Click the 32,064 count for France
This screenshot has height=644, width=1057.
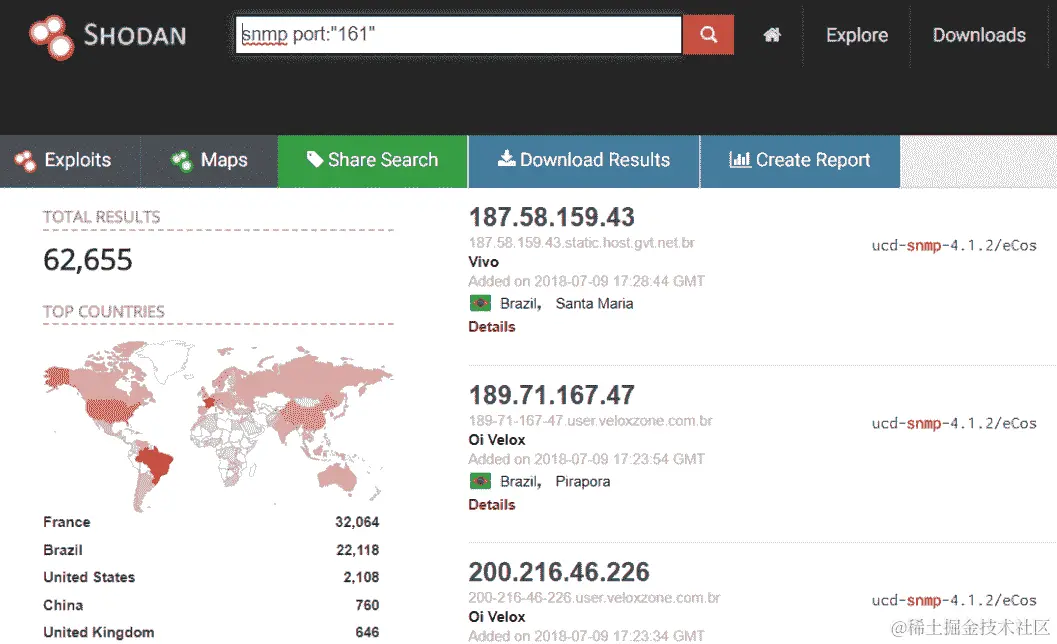click(x=357, y=522)
